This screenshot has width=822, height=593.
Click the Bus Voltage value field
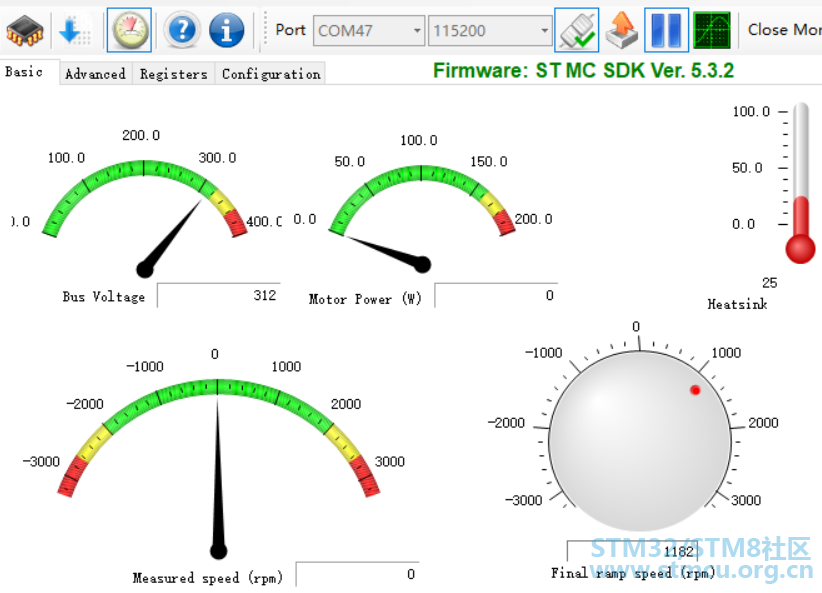coord(218,295)
